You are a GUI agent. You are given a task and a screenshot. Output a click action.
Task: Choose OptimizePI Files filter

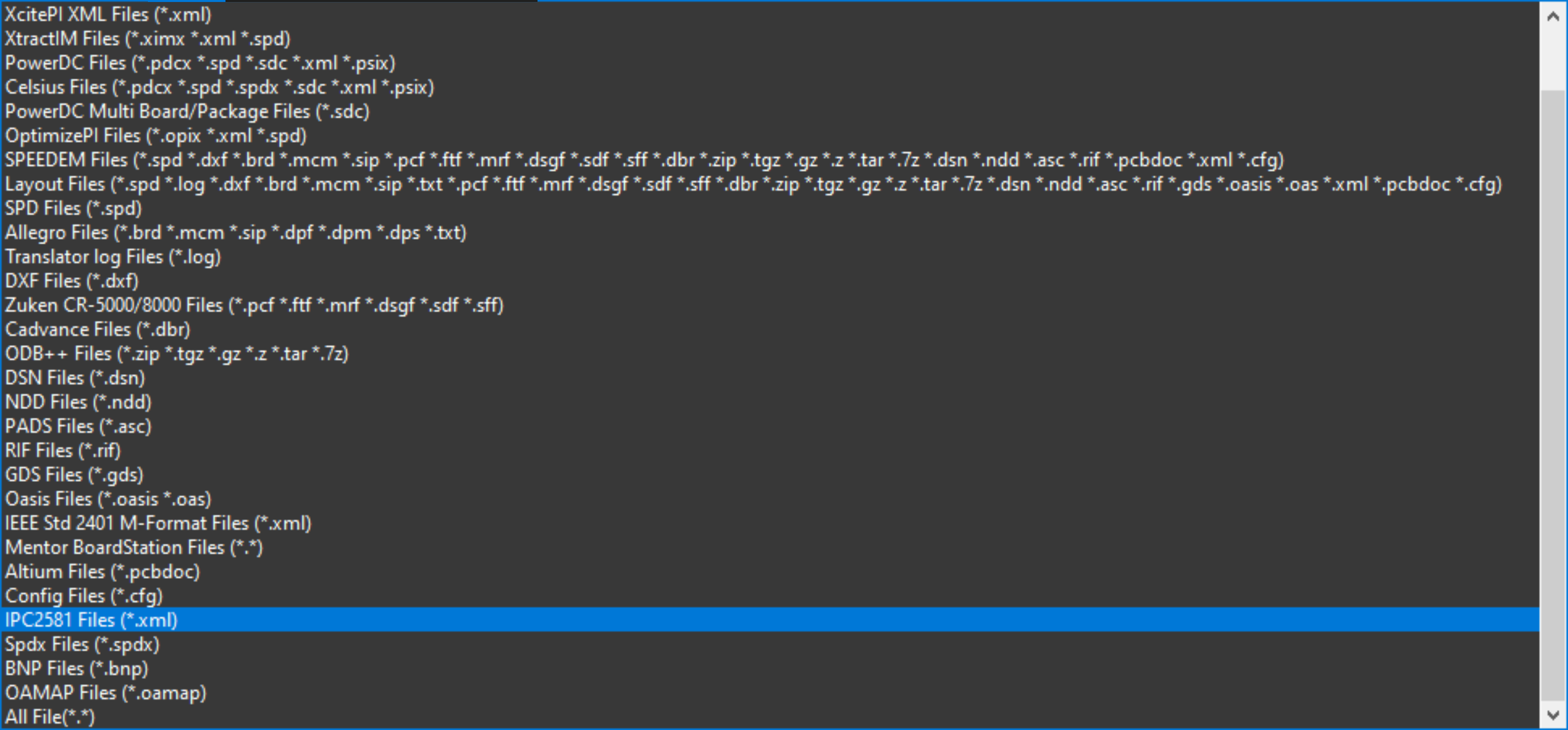(156, 136)
